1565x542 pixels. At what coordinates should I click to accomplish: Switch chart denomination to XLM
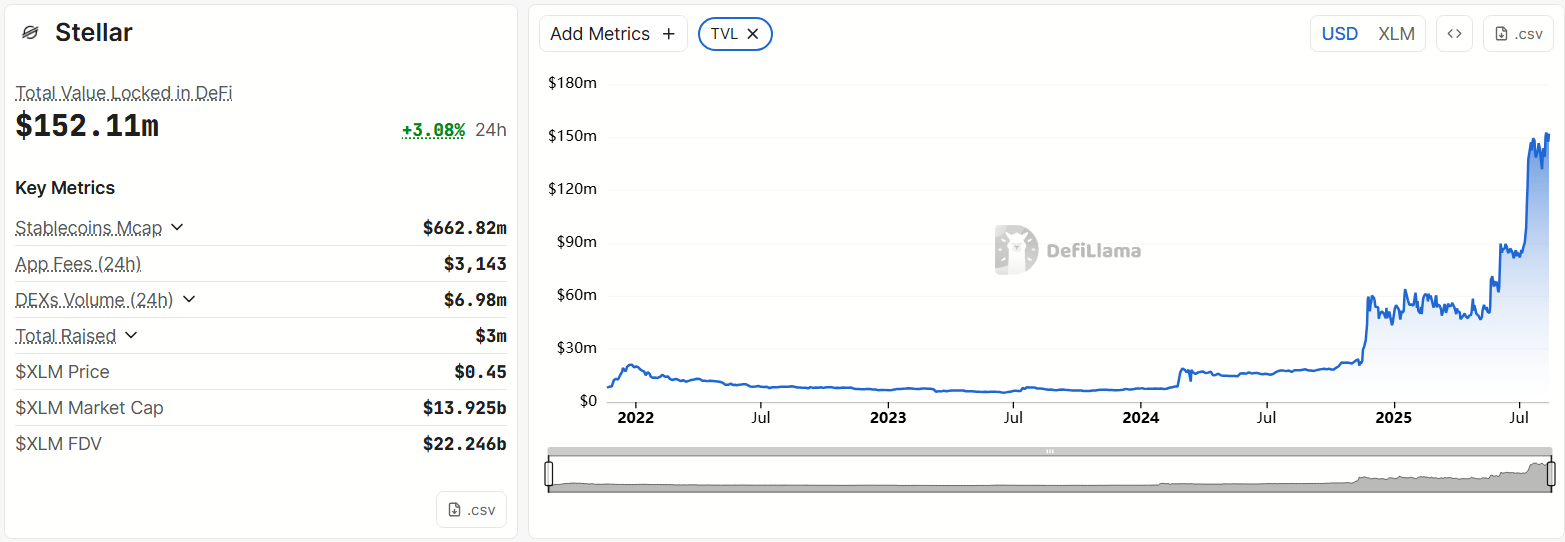point(1396,34)
